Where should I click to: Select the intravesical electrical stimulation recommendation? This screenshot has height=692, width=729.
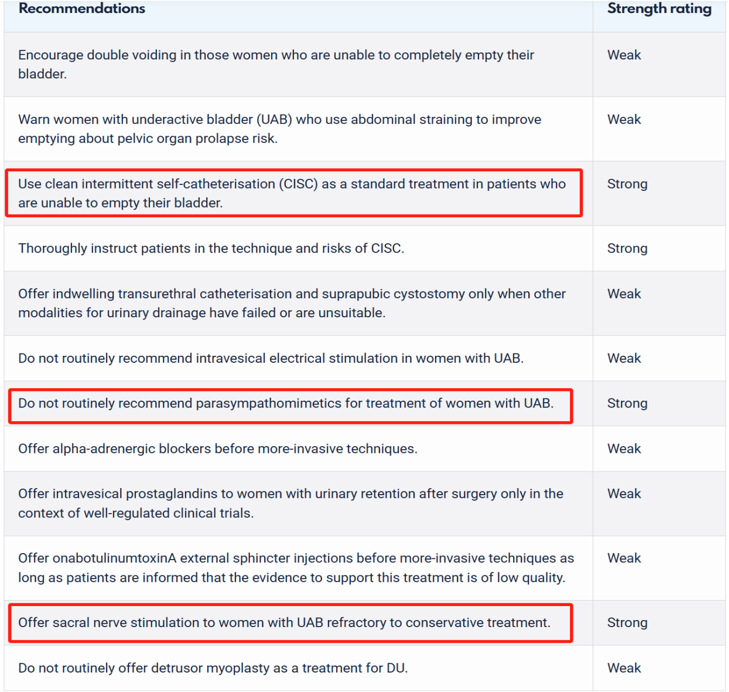[271, 358]
